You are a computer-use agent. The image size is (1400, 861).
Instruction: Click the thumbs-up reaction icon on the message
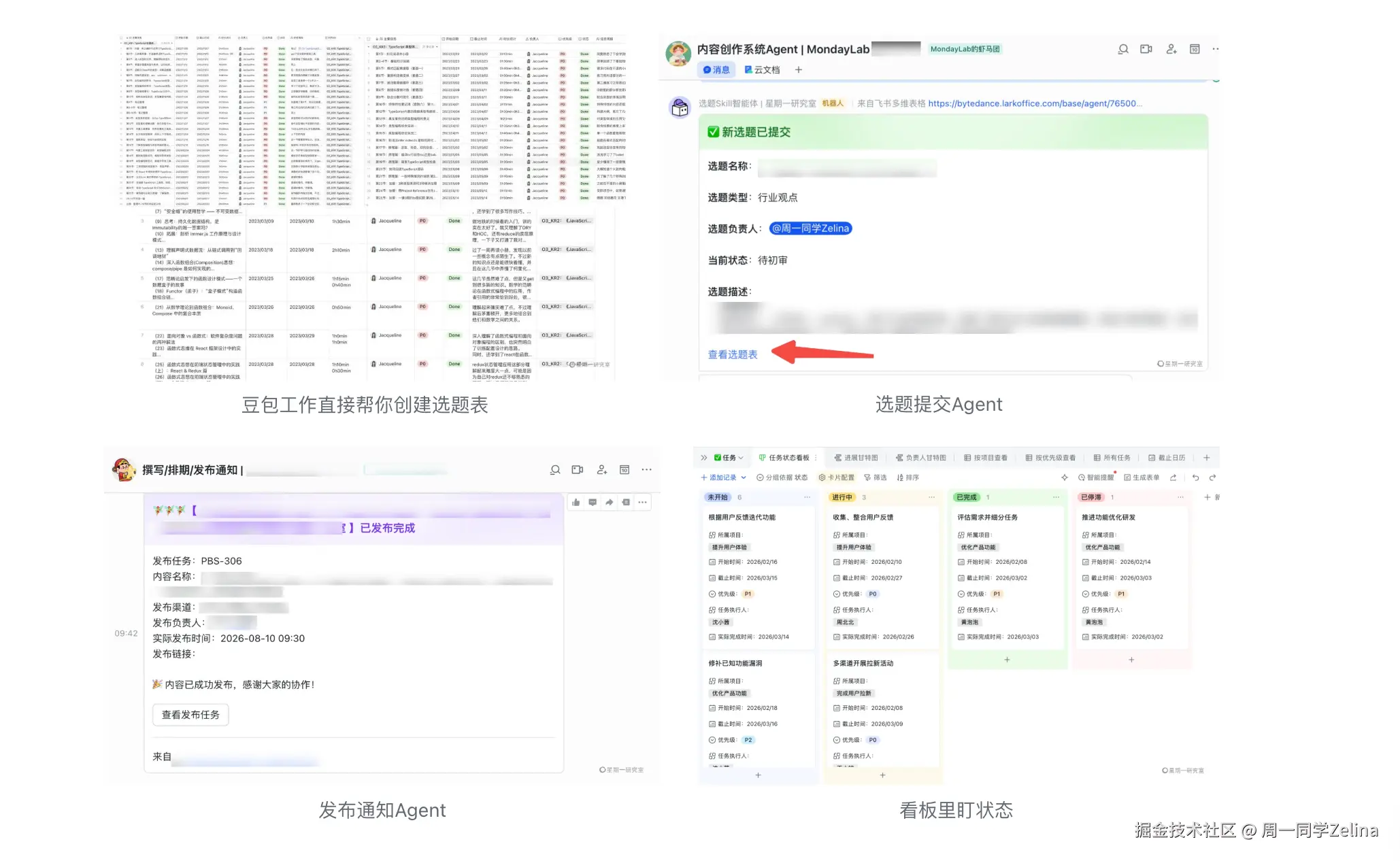pos(576,502)
